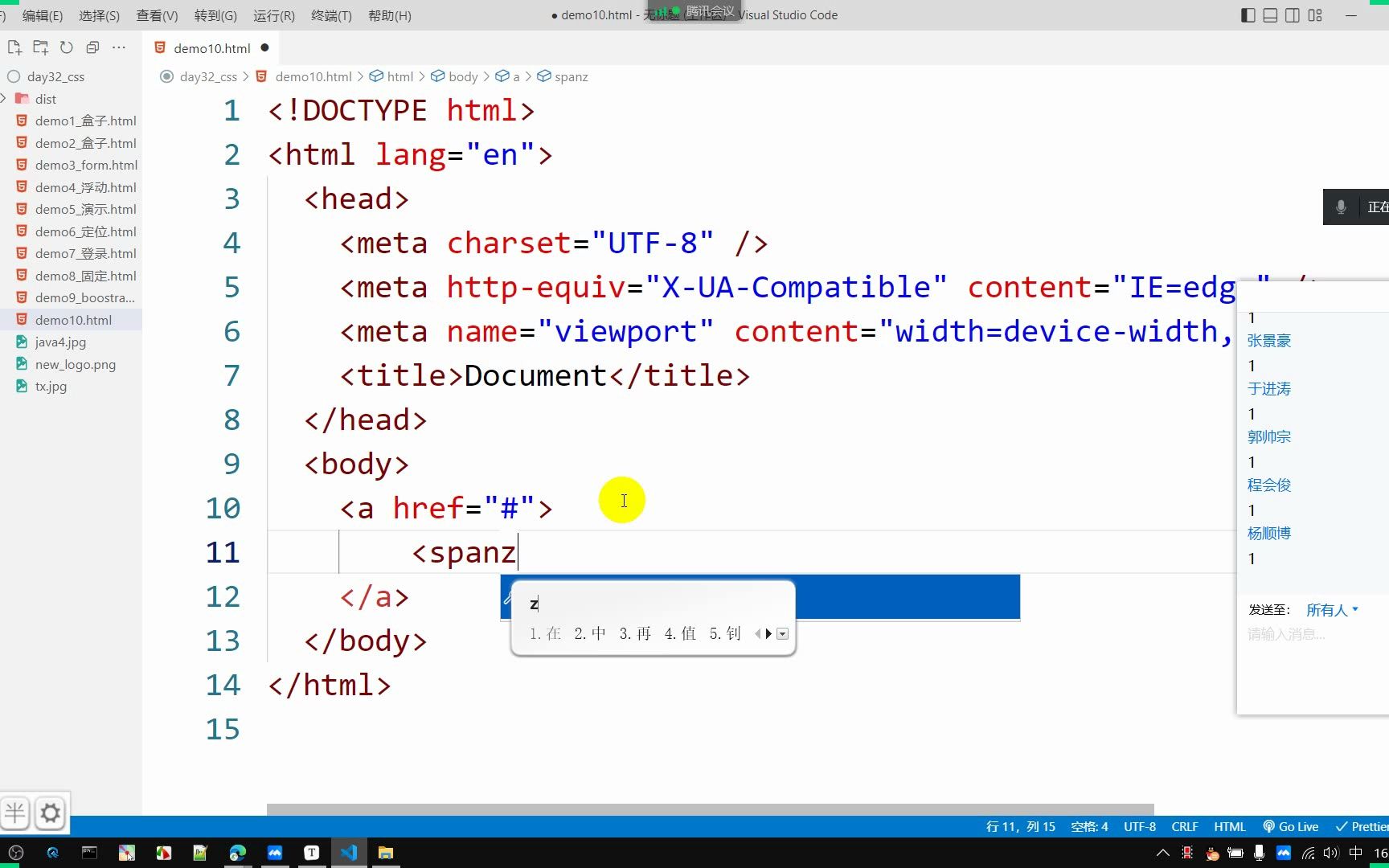Change encoding via UTF-8 status
Viewport: 1389px width, 868px height.
pyautogui.click(x=1140, y=826)
